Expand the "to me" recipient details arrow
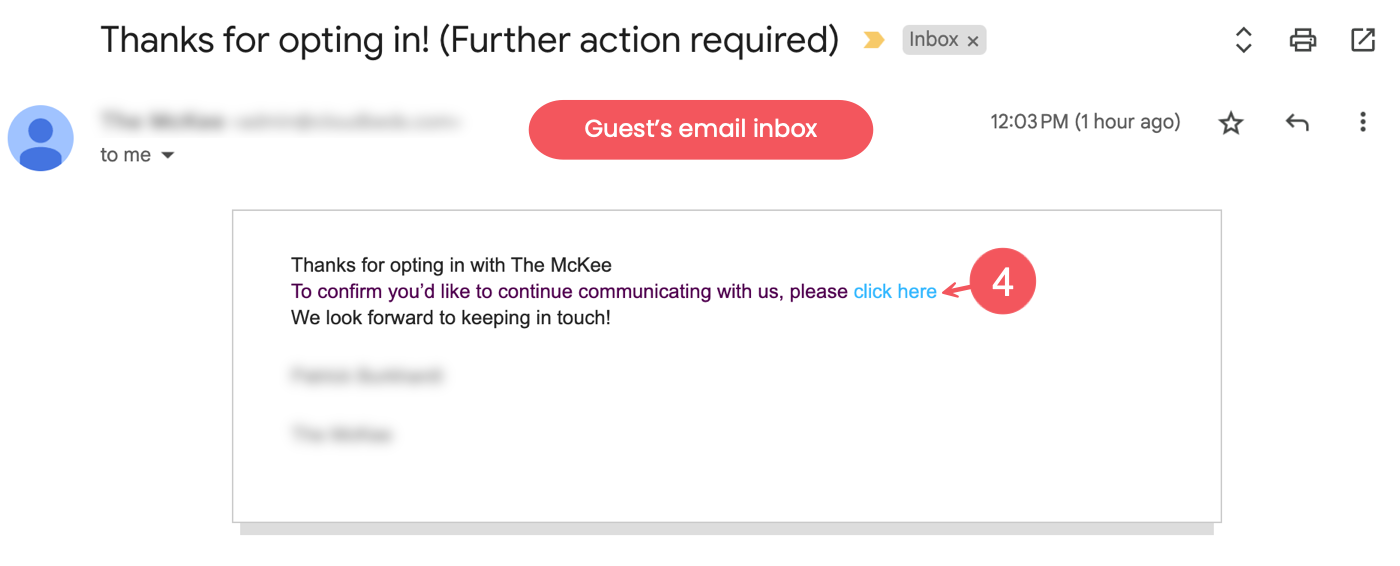The width and height of the screenshot is (1400, 566). point(168,155)
